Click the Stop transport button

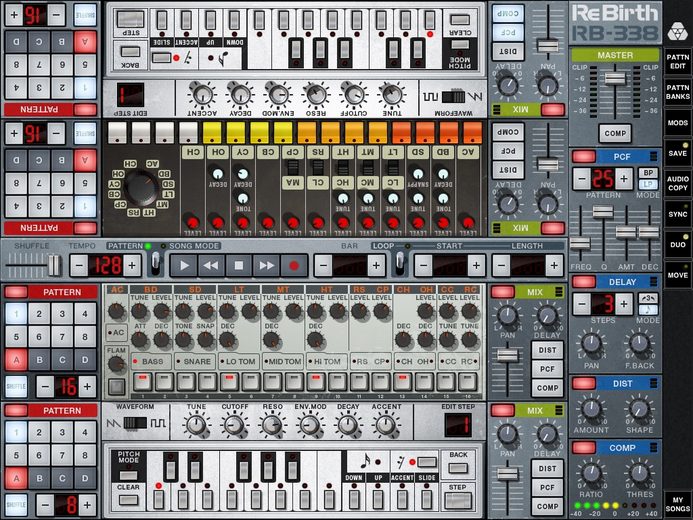coord(239,266)
